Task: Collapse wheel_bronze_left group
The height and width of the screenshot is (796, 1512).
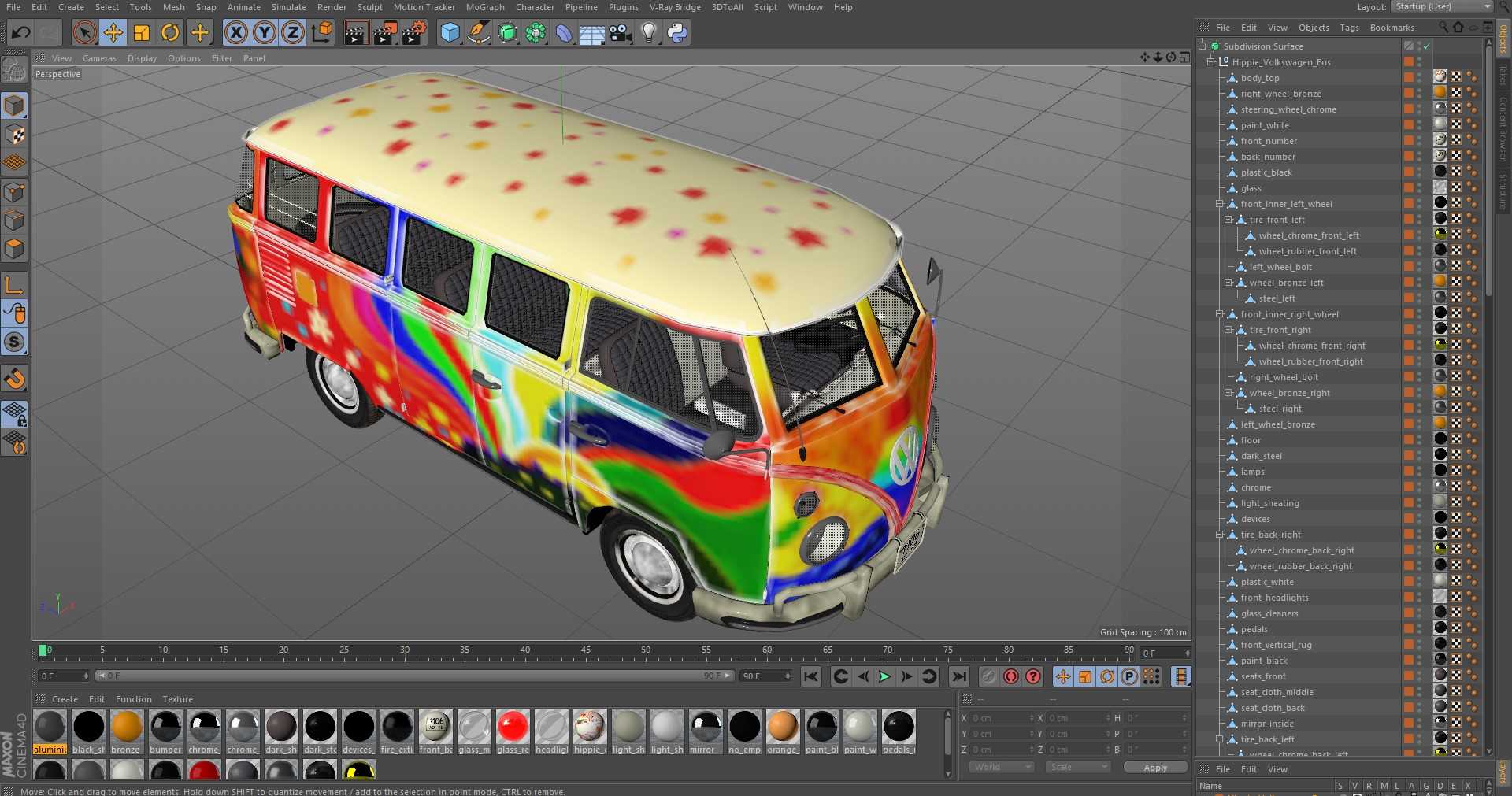Action: (x=1228, y=283)
